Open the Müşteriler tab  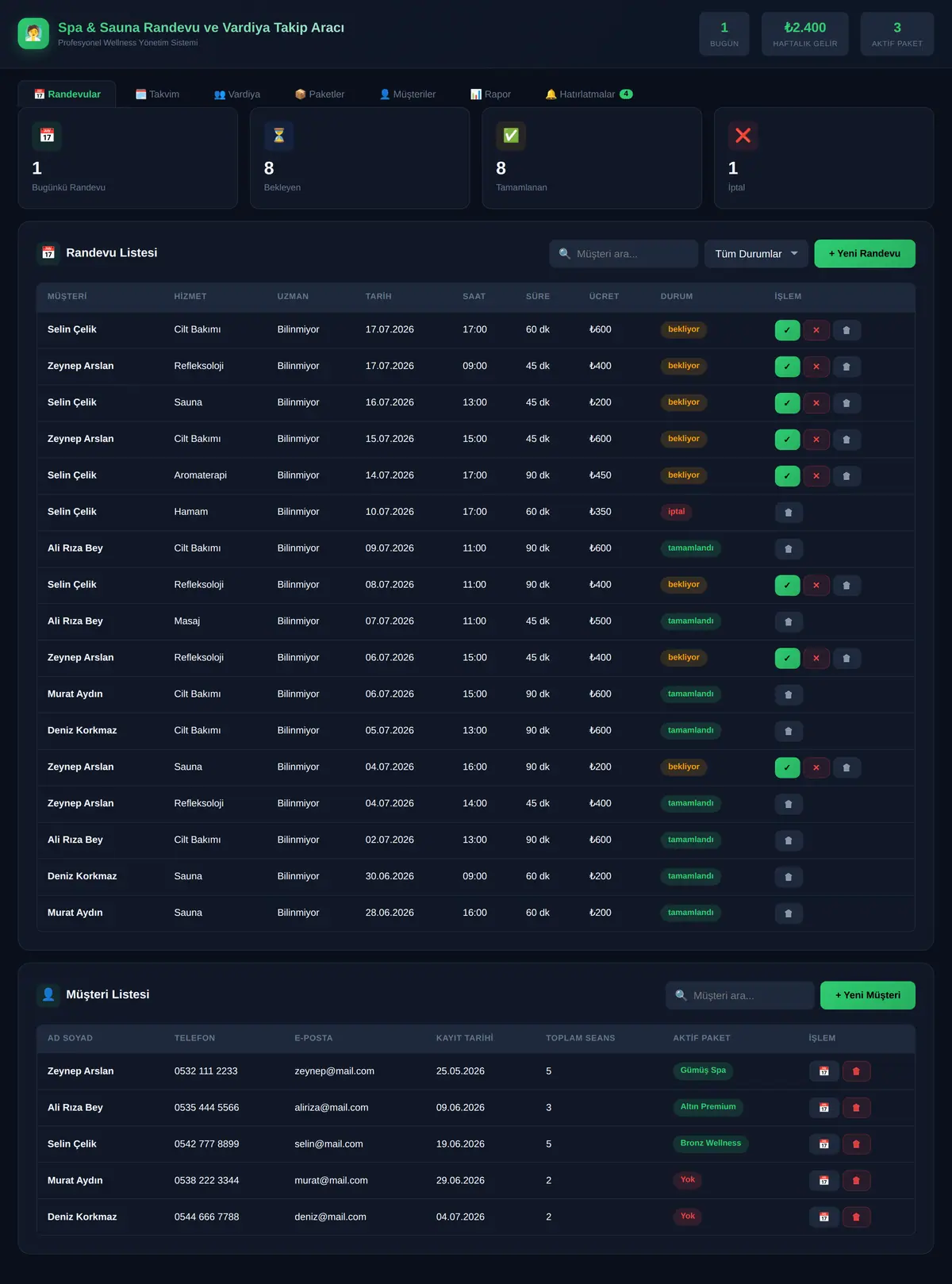pos(408,94)
